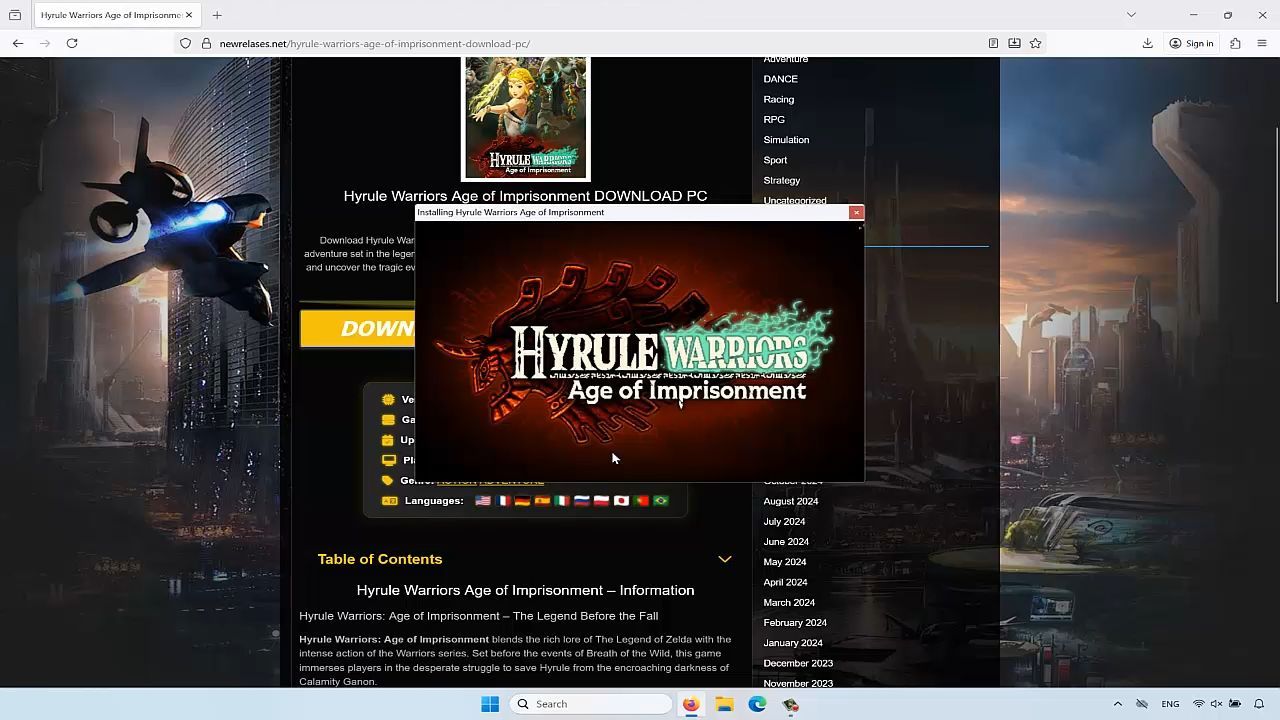Open the list all tabs dropdown
The width and height of the screenshot is (1280, 720).
coord(1131,15)
